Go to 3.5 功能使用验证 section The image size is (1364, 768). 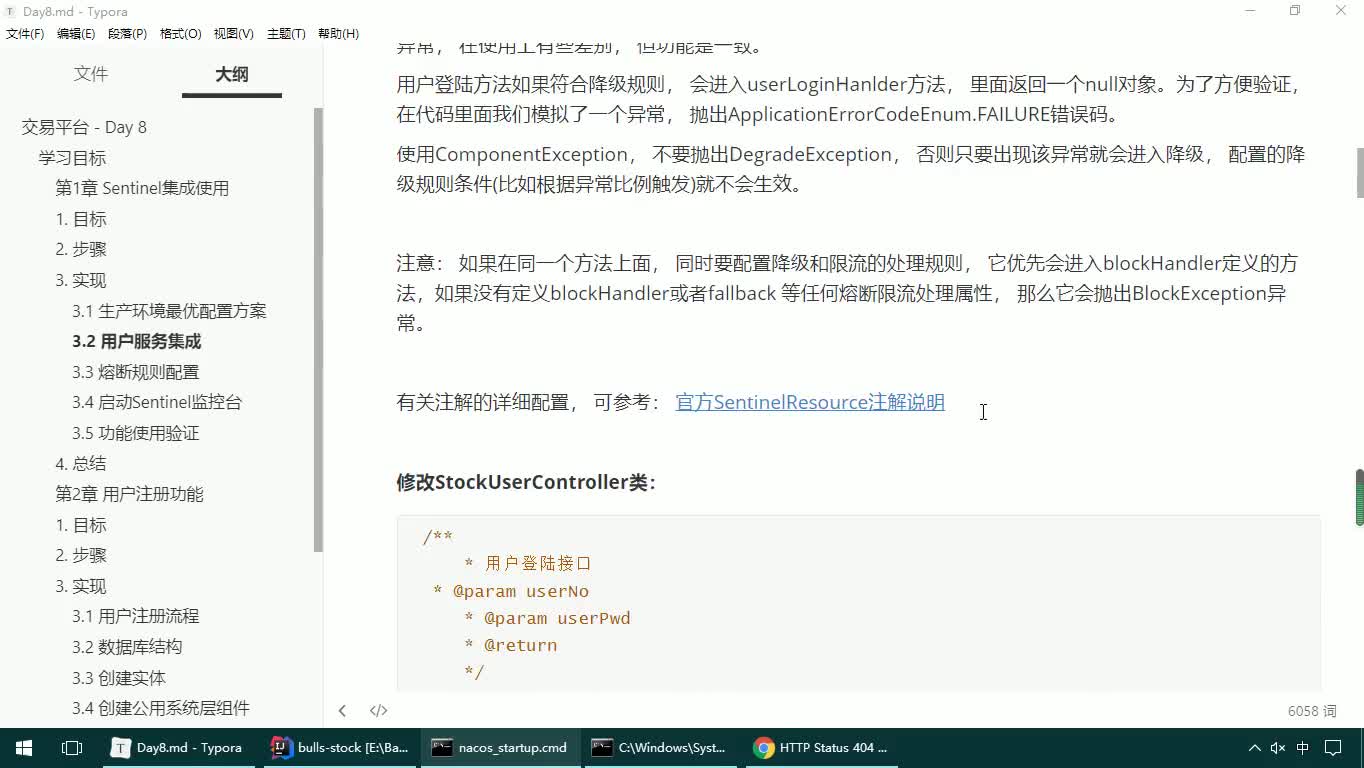click(x=135, y=433)
